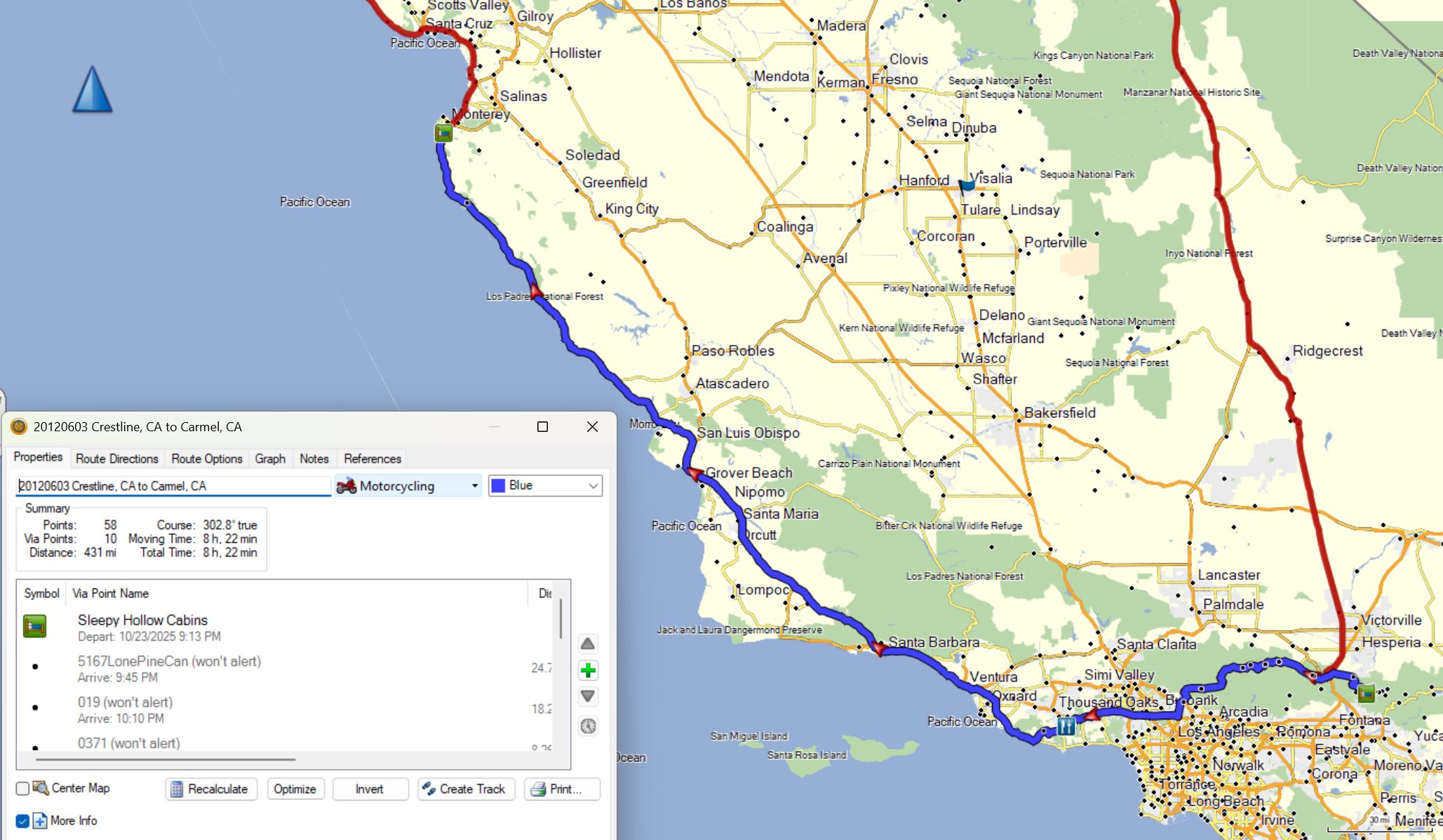Screen dimensions: 1443x840
Task: Open the Blue route color dropdown
Action: click(545, 486)
